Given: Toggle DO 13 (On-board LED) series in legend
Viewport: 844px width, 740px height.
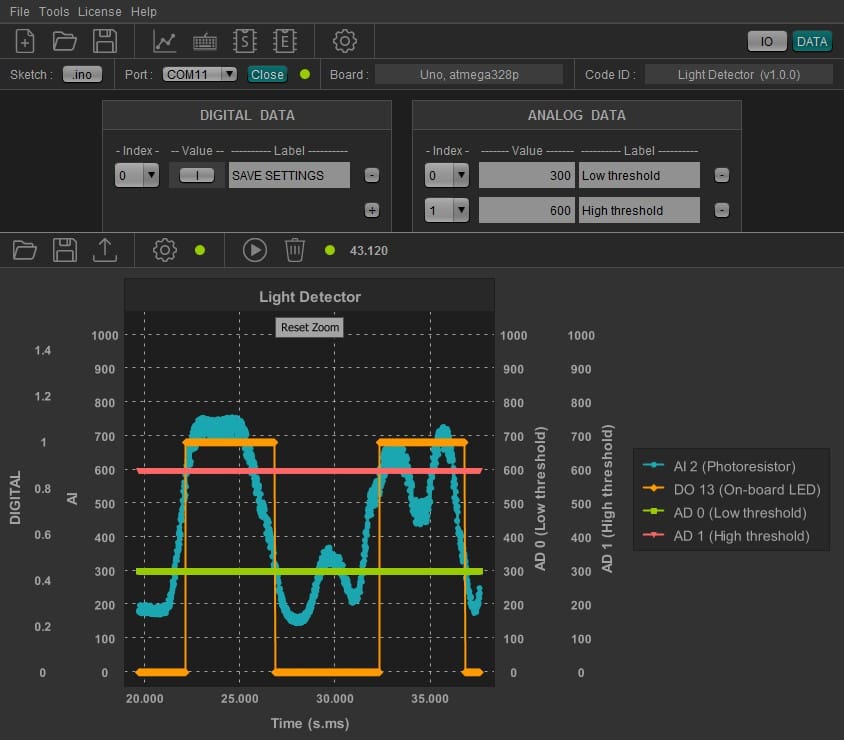Looking at the screenshot, I should pos(732,489).
